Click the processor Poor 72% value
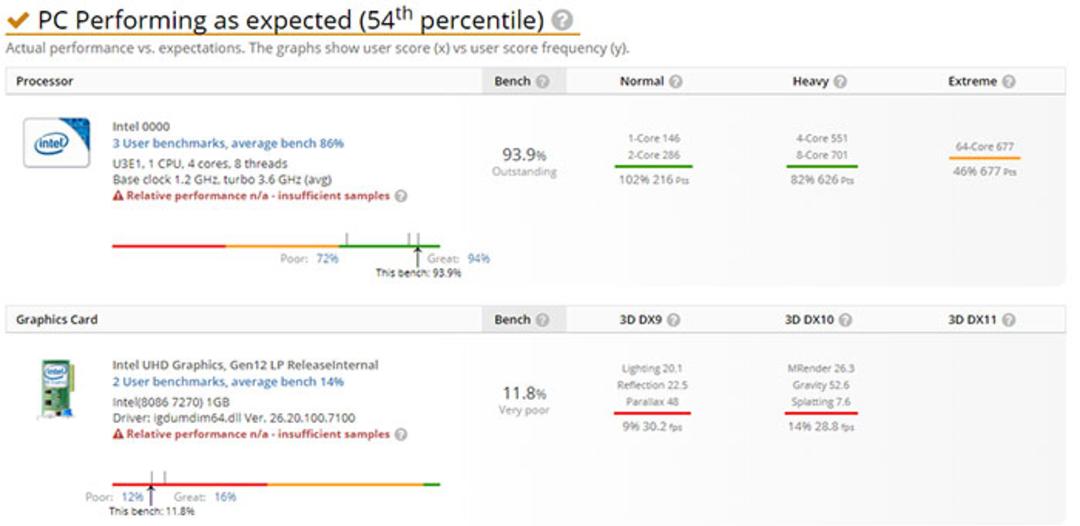This screenshot has width=1080, height=526. [327, 258]
